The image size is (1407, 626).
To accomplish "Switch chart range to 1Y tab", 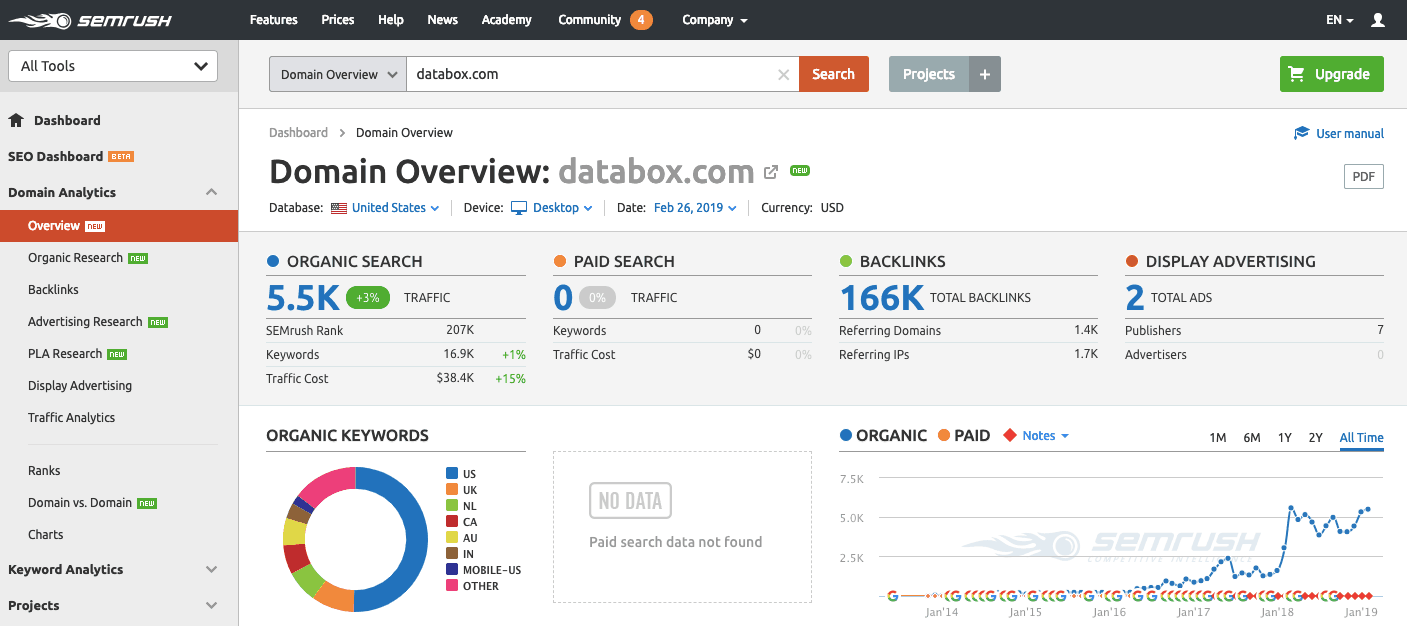I will 1285,438.
